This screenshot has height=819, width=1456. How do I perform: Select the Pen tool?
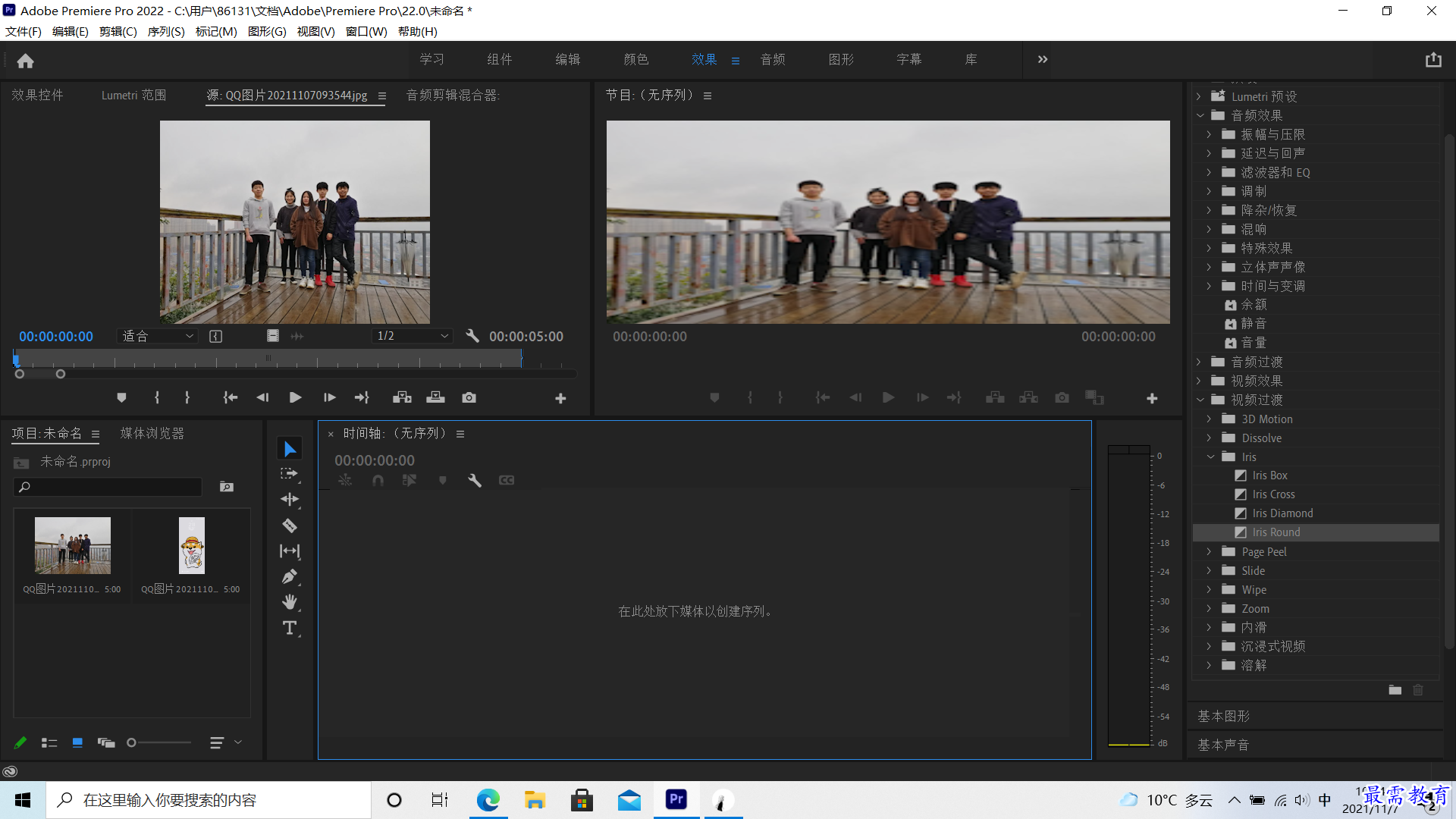(290, 576)
